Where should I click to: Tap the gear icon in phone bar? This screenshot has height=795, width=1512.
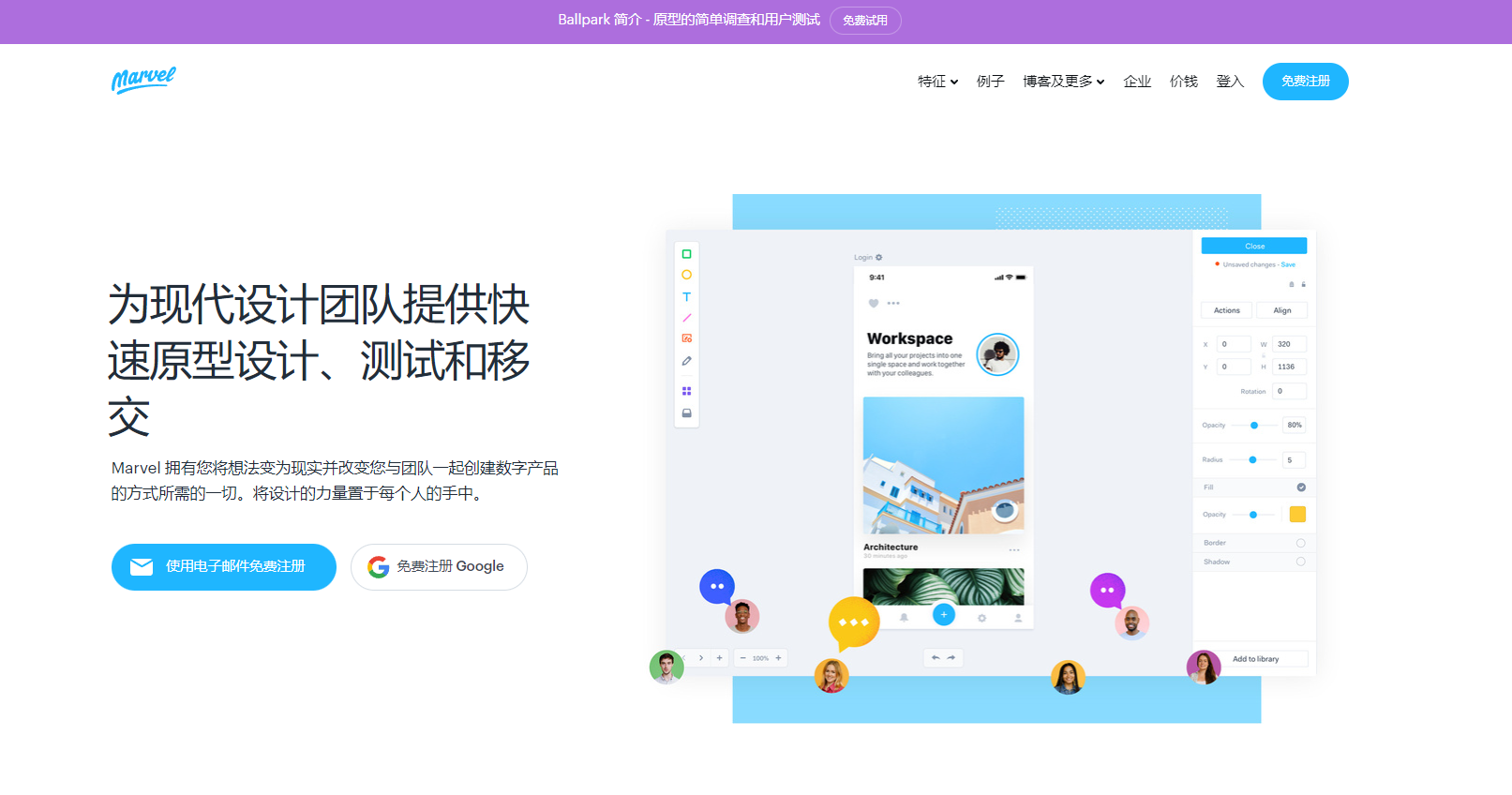click(981, 618)
